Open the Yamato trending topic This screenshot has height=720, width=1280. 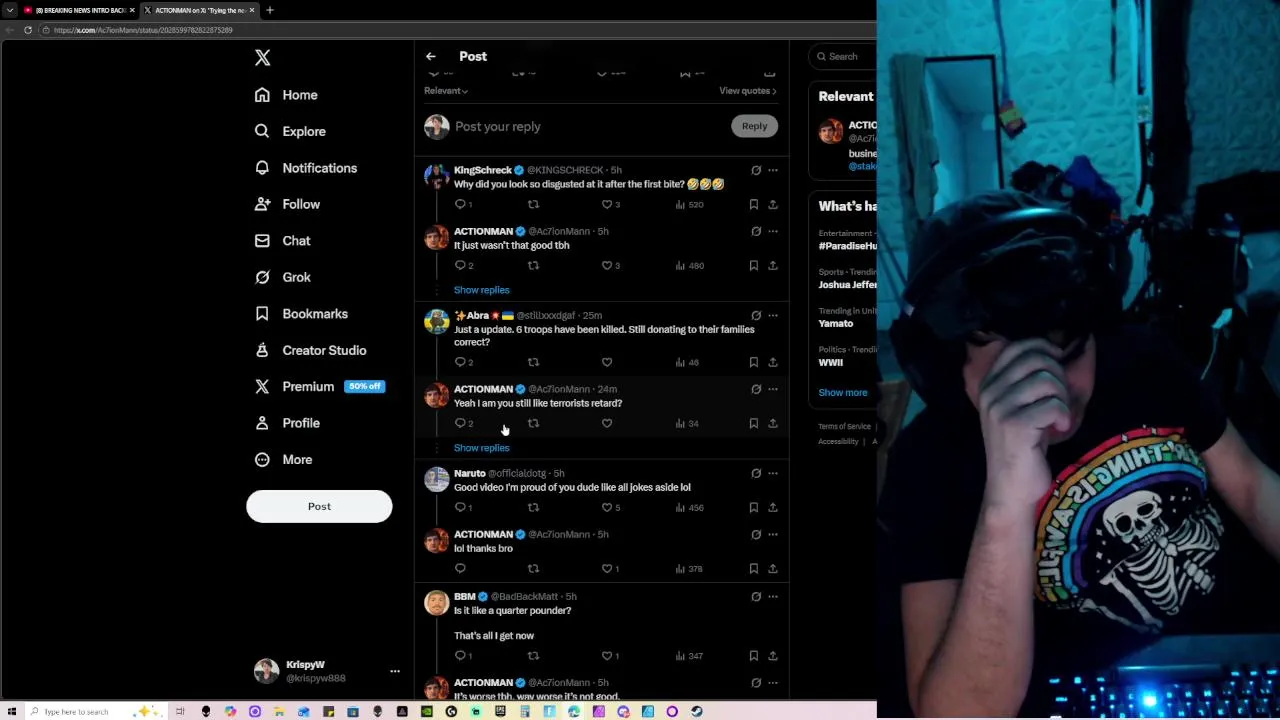click(836, 324)
